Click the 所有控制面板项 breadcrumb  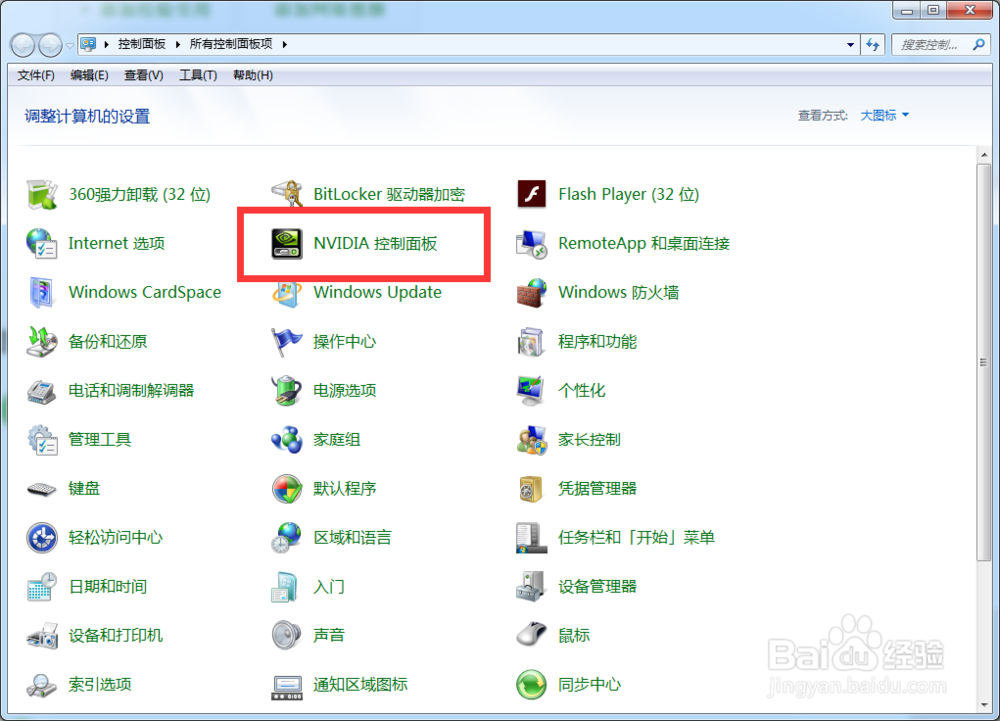231,44
